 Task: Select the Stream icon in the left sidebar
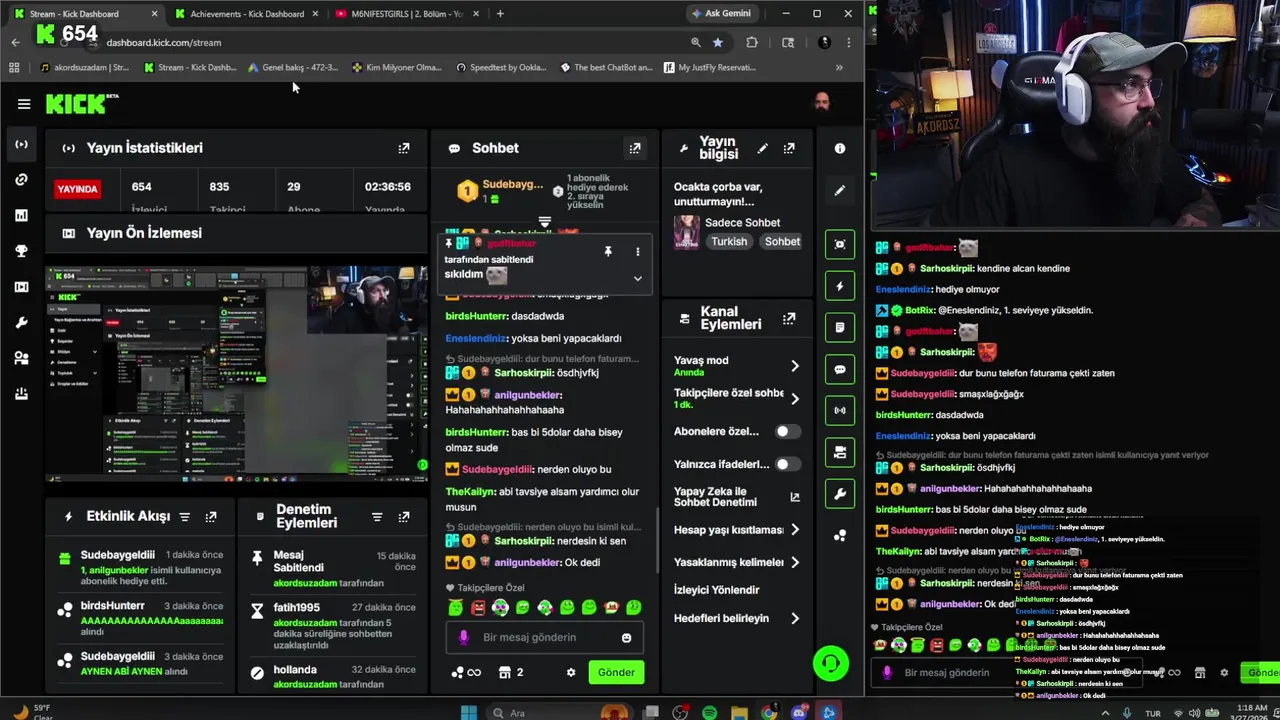tap(21, 144)
